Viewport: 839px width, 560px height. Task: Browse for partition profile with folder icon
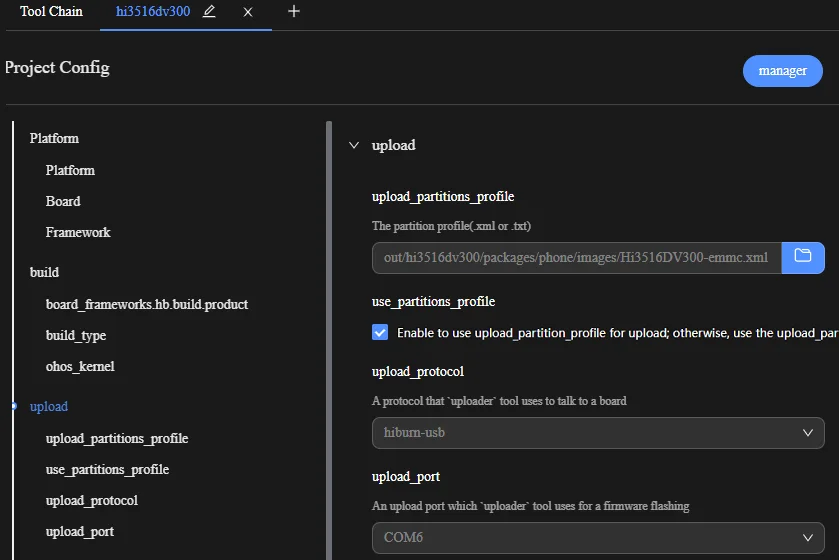(803, 258)
